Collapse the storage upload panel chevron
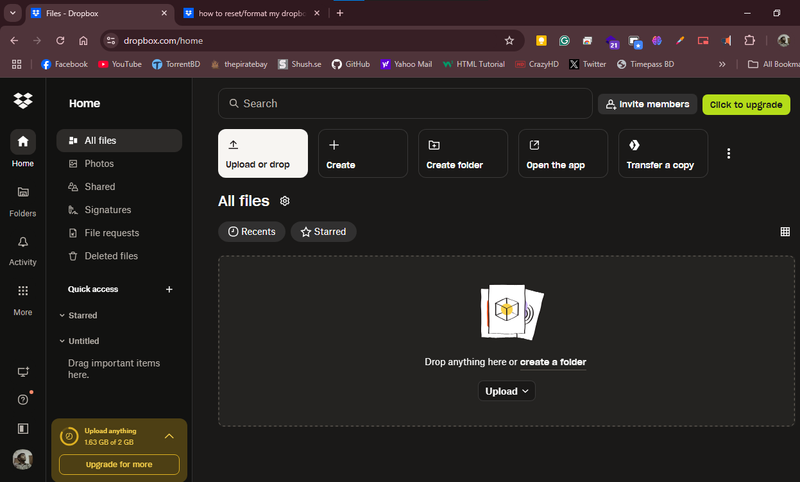Viewport: 800px width, 482px height. [x=169, y=436]
